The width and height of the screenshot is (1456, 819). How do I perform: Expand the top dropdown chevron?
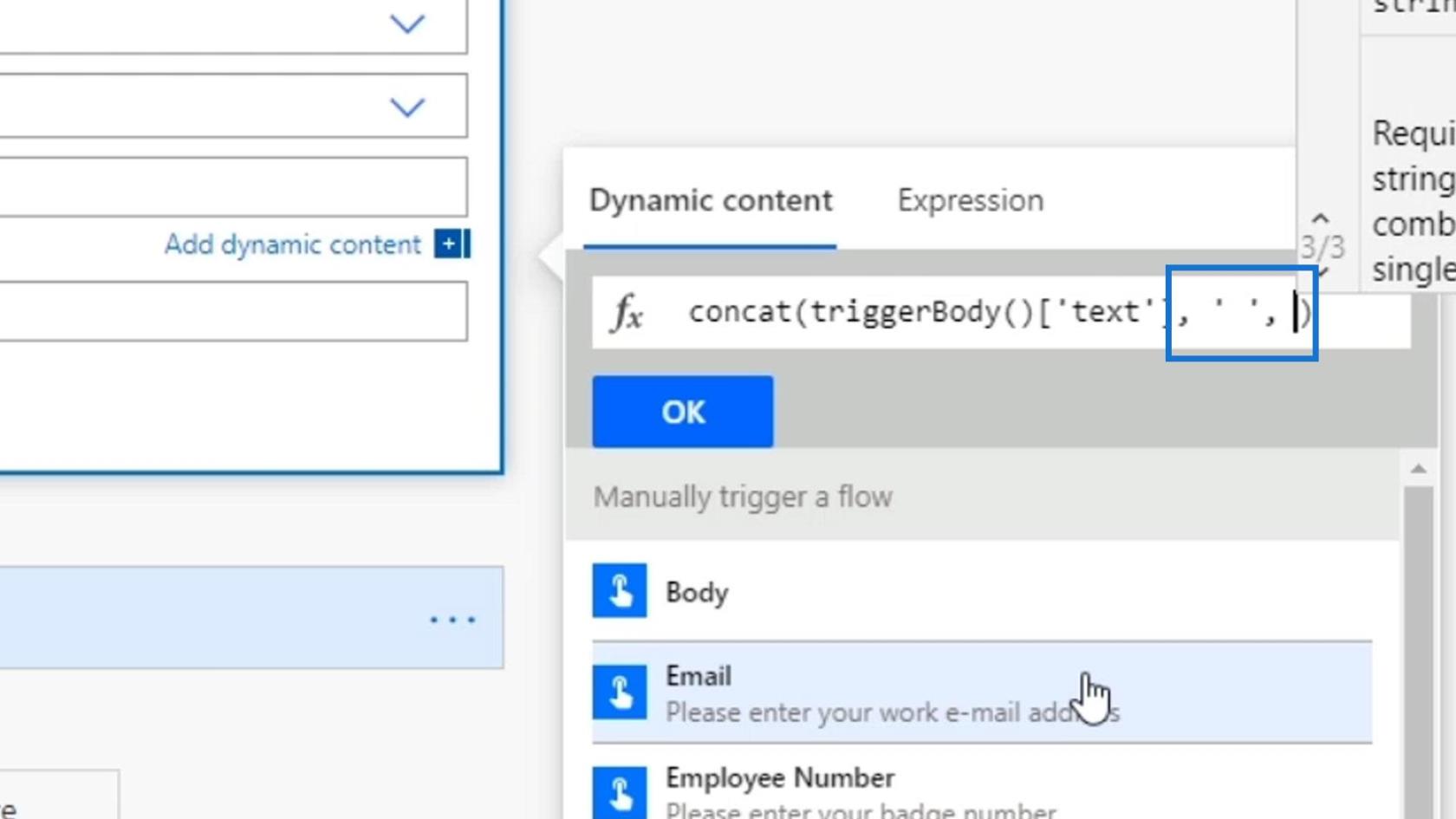pos(407,23)
